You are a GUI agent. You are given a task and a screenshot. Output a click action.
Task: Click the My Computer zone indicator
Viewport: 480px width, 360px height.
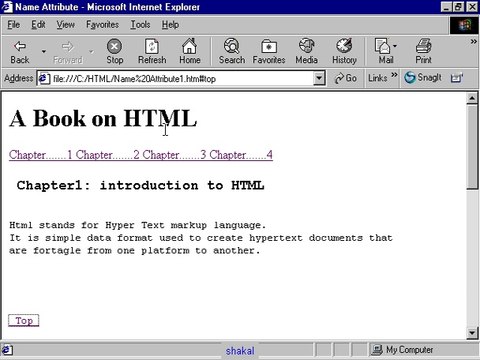tap(403, 350)
